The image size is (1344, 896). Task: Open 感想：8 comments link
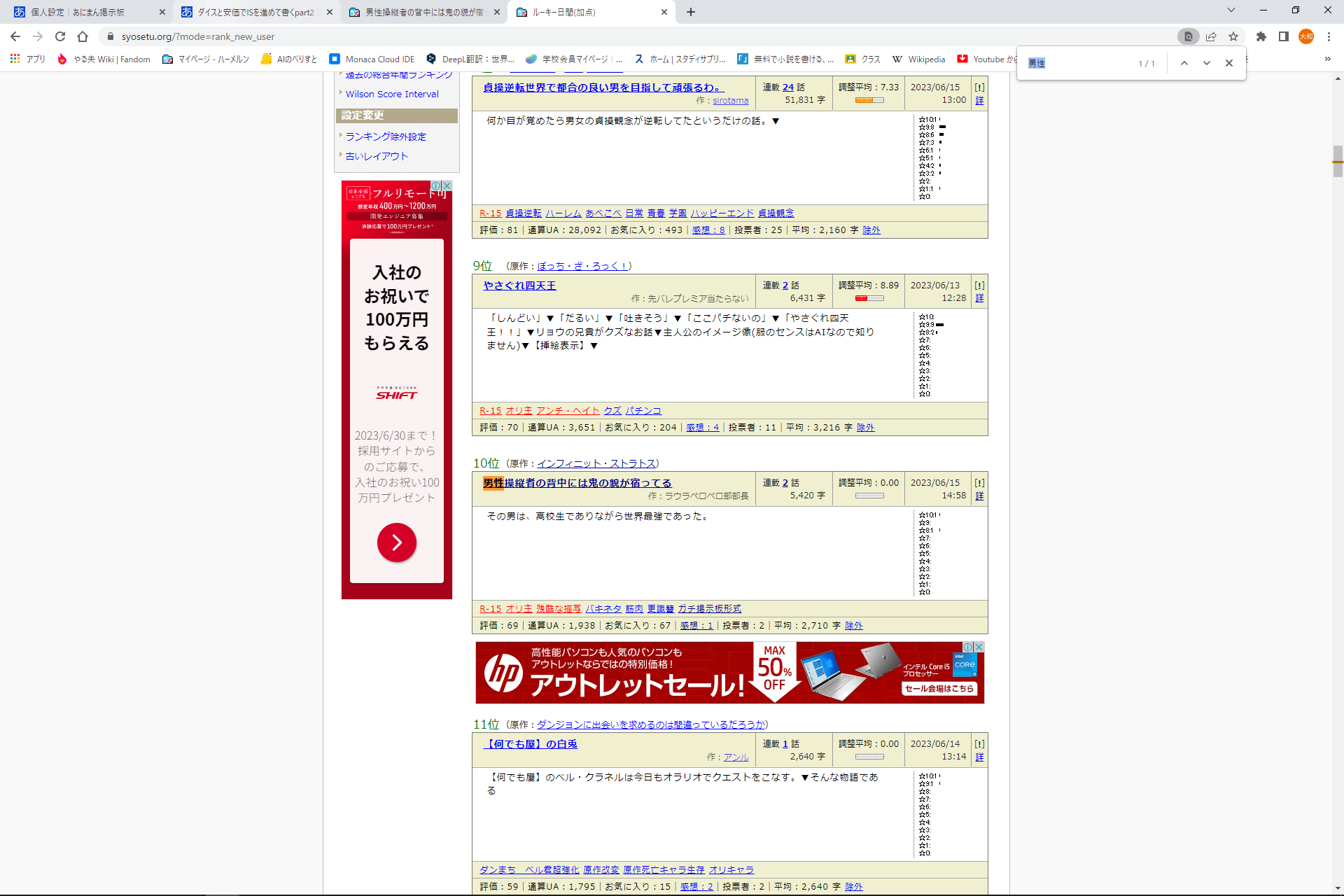click(708, 230)
